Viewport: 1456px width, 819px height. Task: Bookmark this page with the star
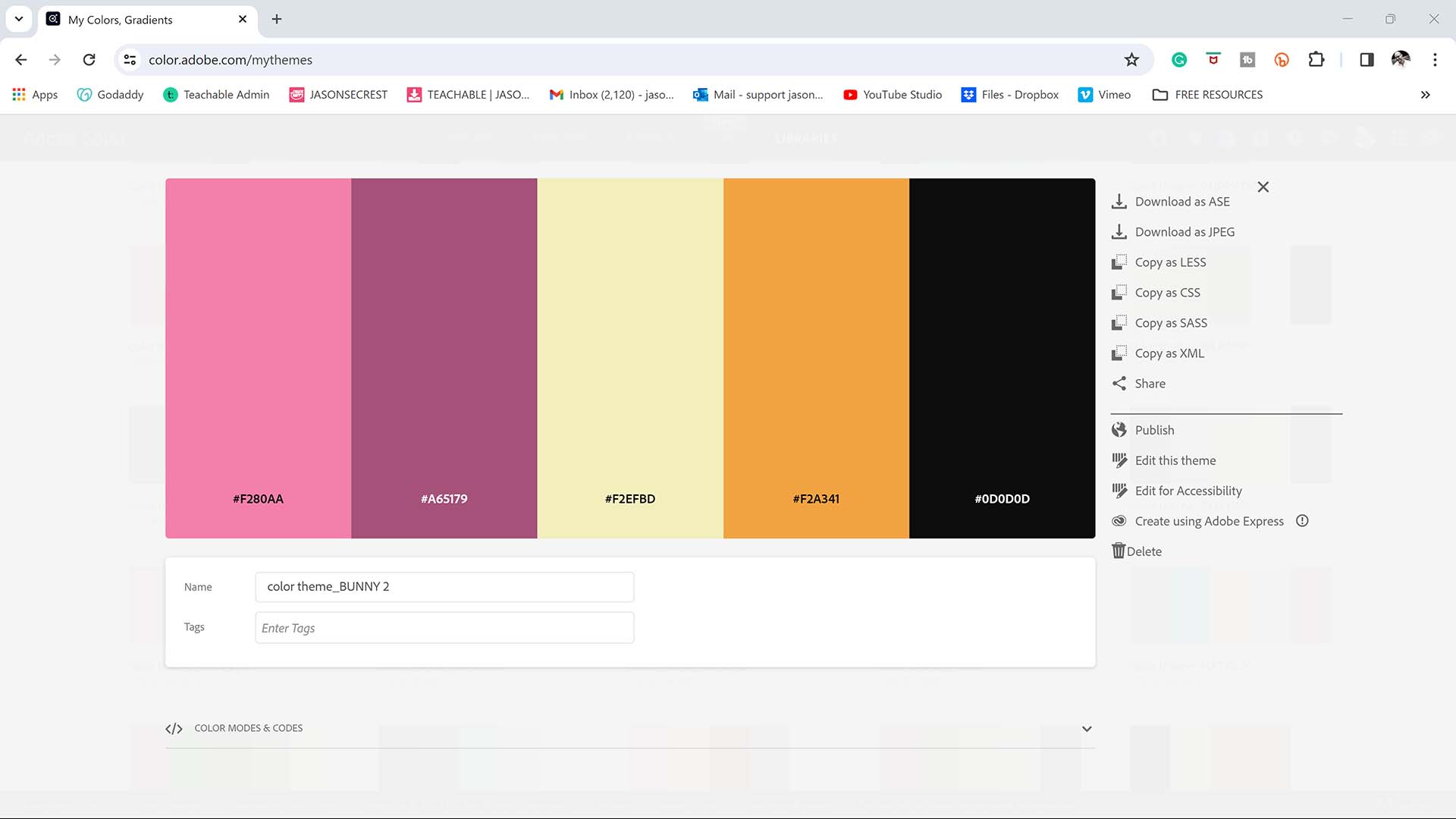point(1131,60)
